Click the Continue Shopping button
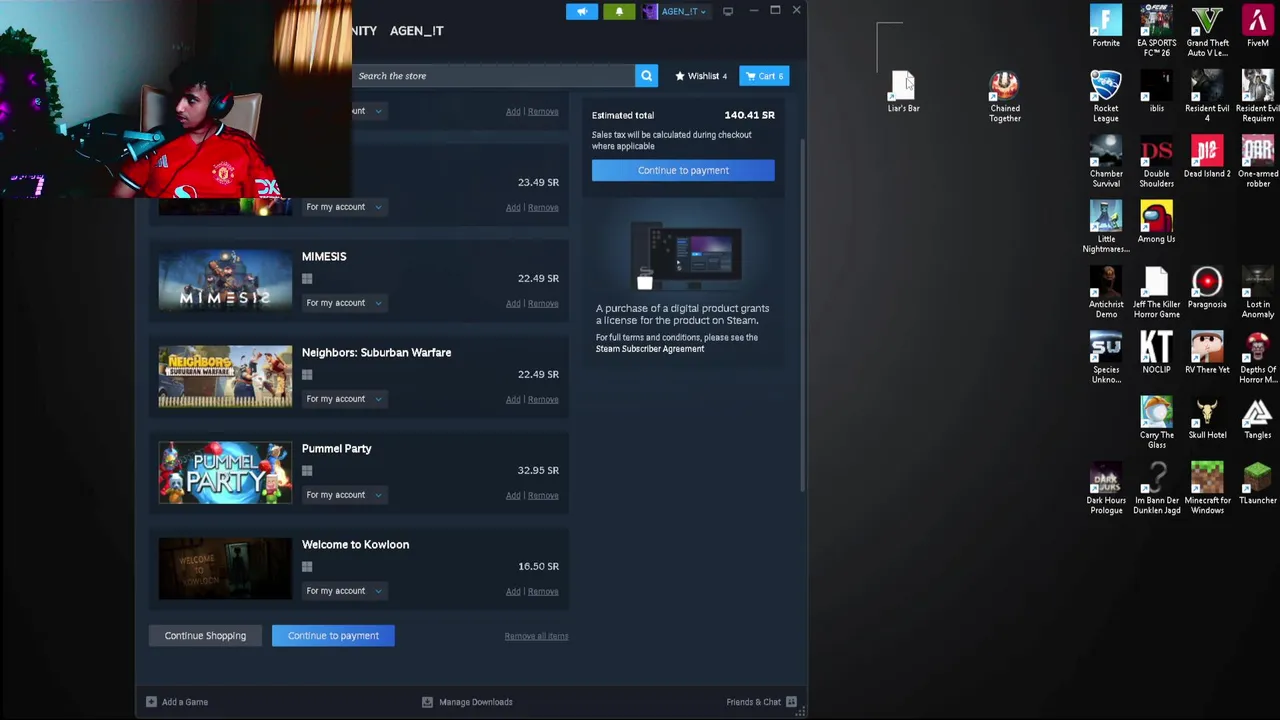 [205, 636]
